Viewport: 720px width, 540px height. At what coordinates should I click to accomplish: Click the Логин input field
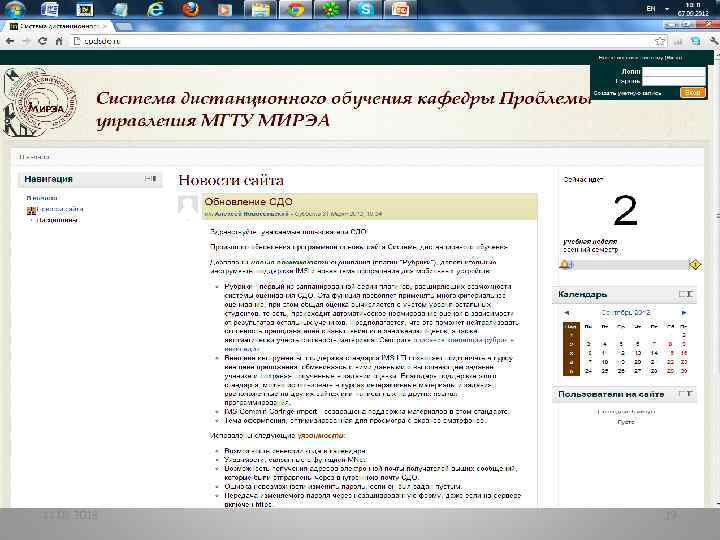pyautogui.click(x=673, y=71)
